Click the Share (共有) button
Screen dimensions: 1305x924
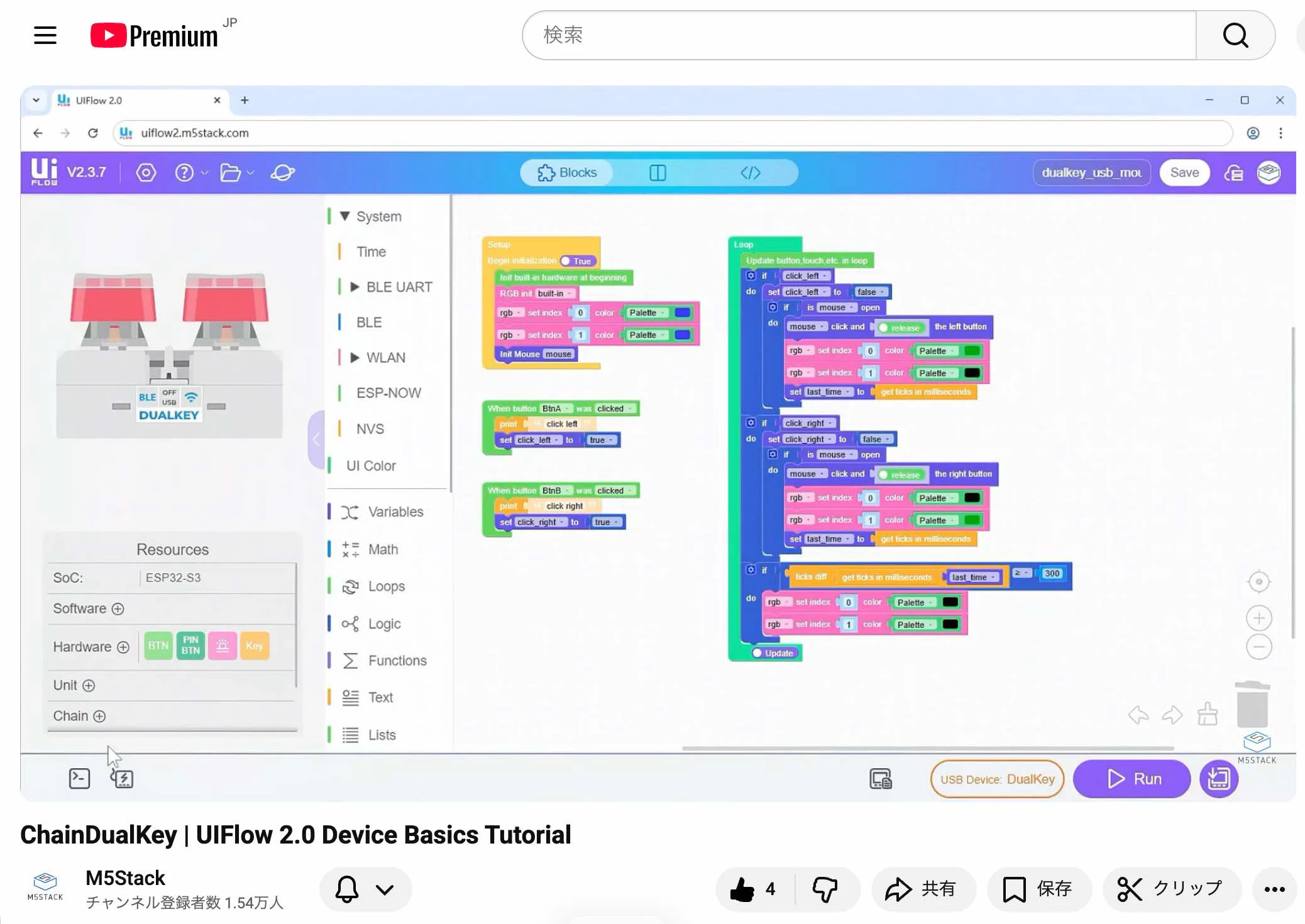click(923, 889)
